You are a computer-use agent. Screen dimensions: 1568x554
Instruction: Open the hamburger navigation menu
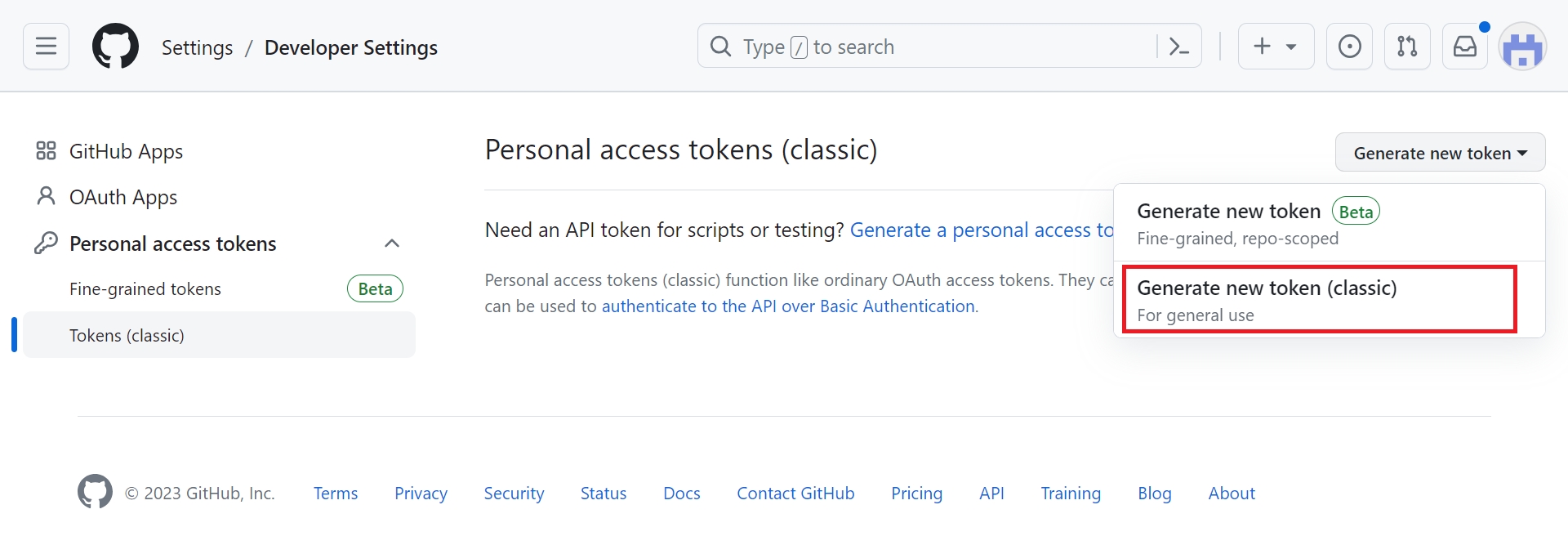[x=46, y=47]
